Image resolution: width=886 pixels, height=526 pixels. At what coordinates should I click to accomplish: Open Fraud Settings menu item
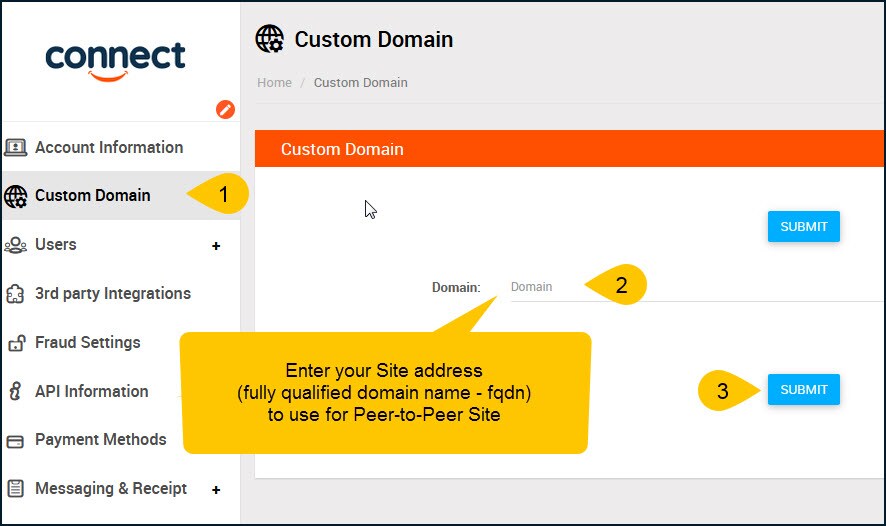88,342
